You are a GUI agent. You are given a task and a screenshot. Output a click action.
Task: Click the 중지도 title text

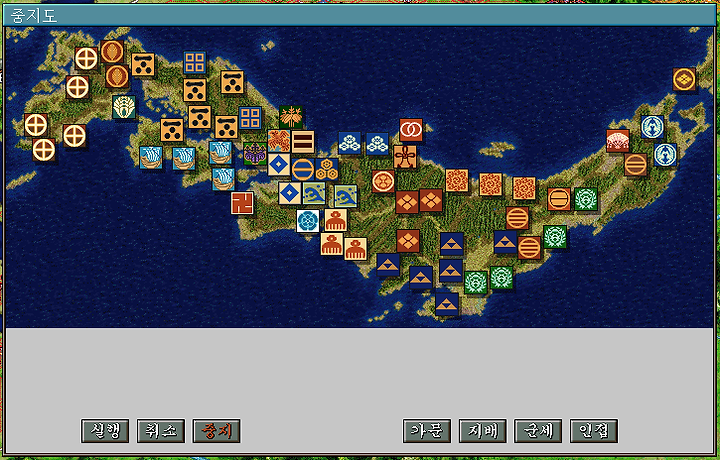[x=33, y=16]
